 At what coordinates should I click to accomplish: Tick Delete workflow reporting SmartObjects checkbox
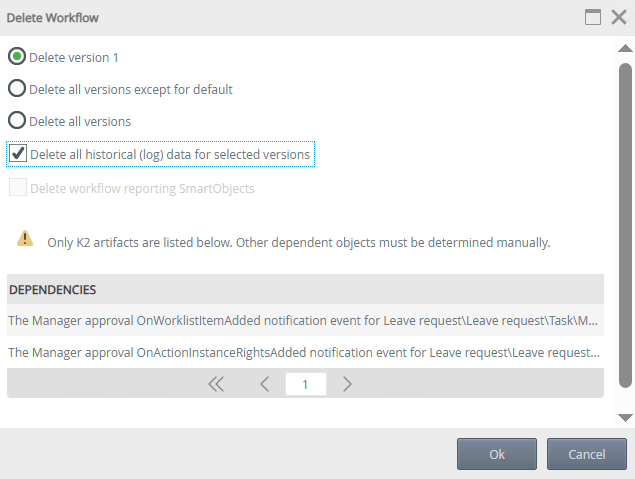(18, 187)
